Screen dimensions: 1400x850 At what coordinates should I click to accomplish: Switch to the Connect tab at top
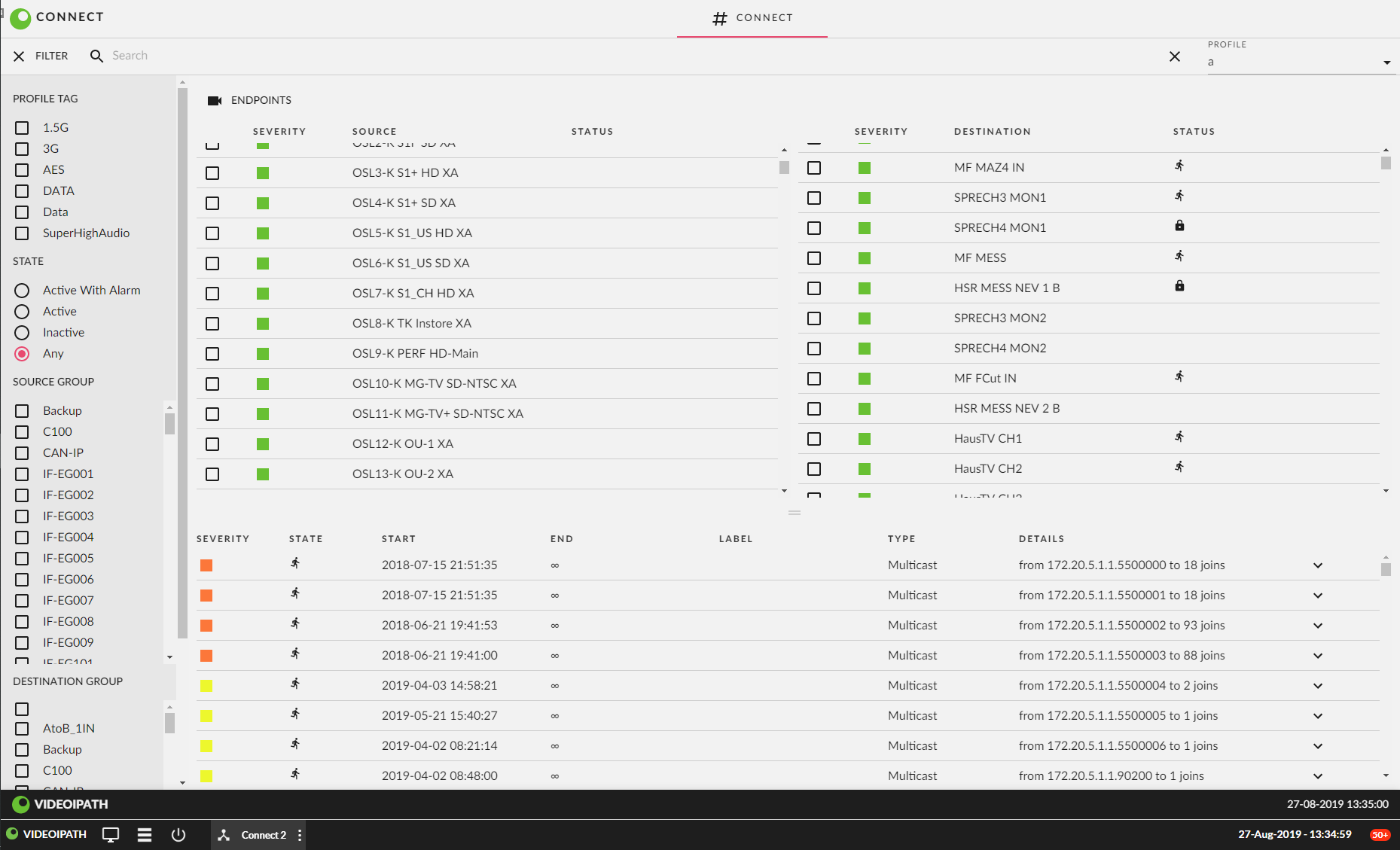(752, 18)
